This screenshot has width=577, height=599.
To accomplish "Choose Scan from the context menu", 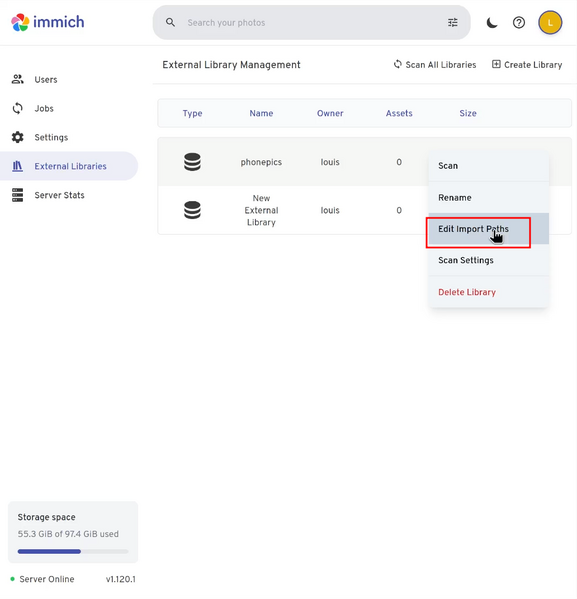I will (x=489, y=166).
